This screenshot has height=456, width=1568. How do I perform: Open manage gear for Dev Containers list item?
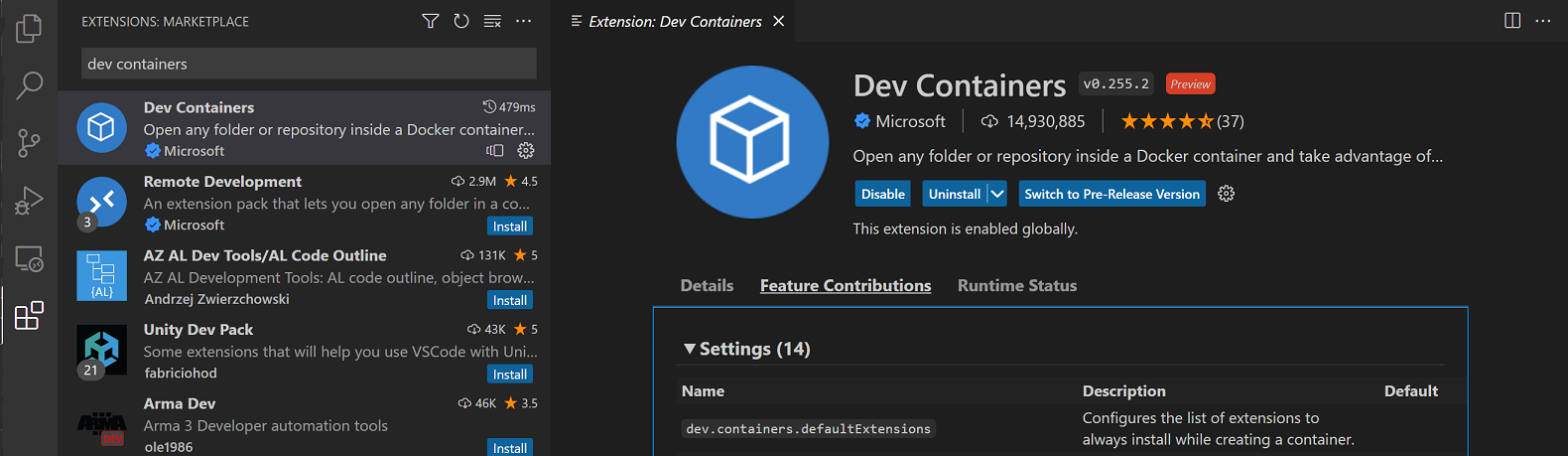click(526, 151)
